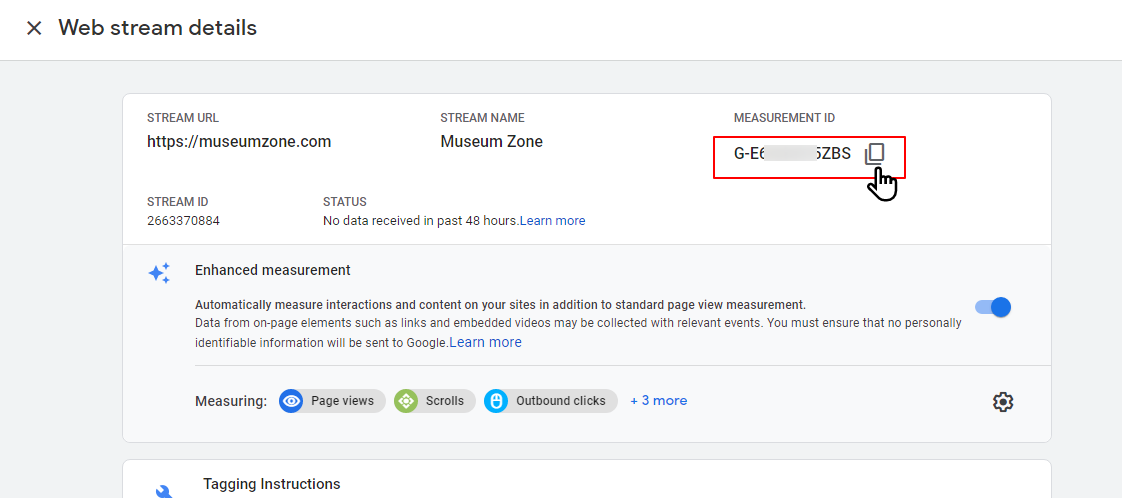The width and height of the screenshot is (1122, 498).
Task: Click the Web stream details title
Action: click(158, 28)
